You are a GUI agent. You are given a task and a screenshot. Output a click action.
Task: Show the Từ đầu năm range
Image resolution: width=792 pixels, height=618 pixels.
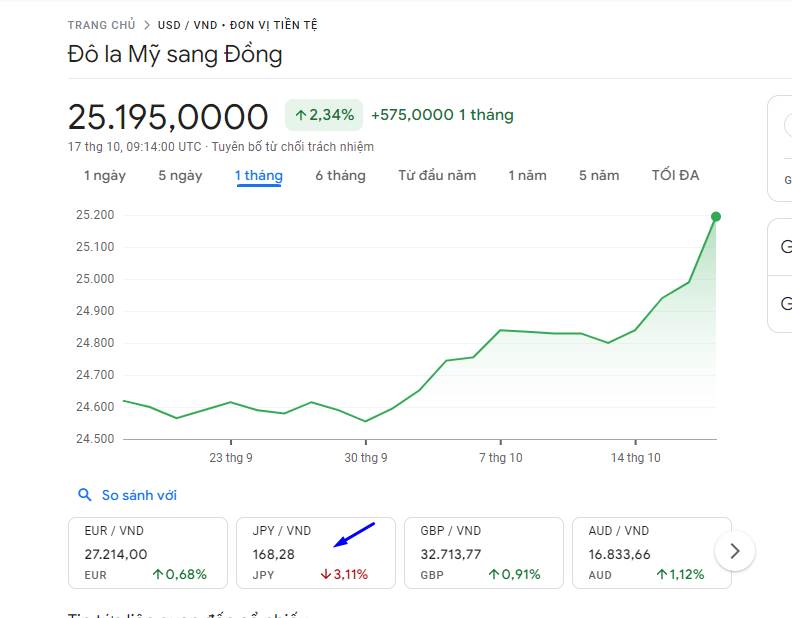(x=437, y=176)
